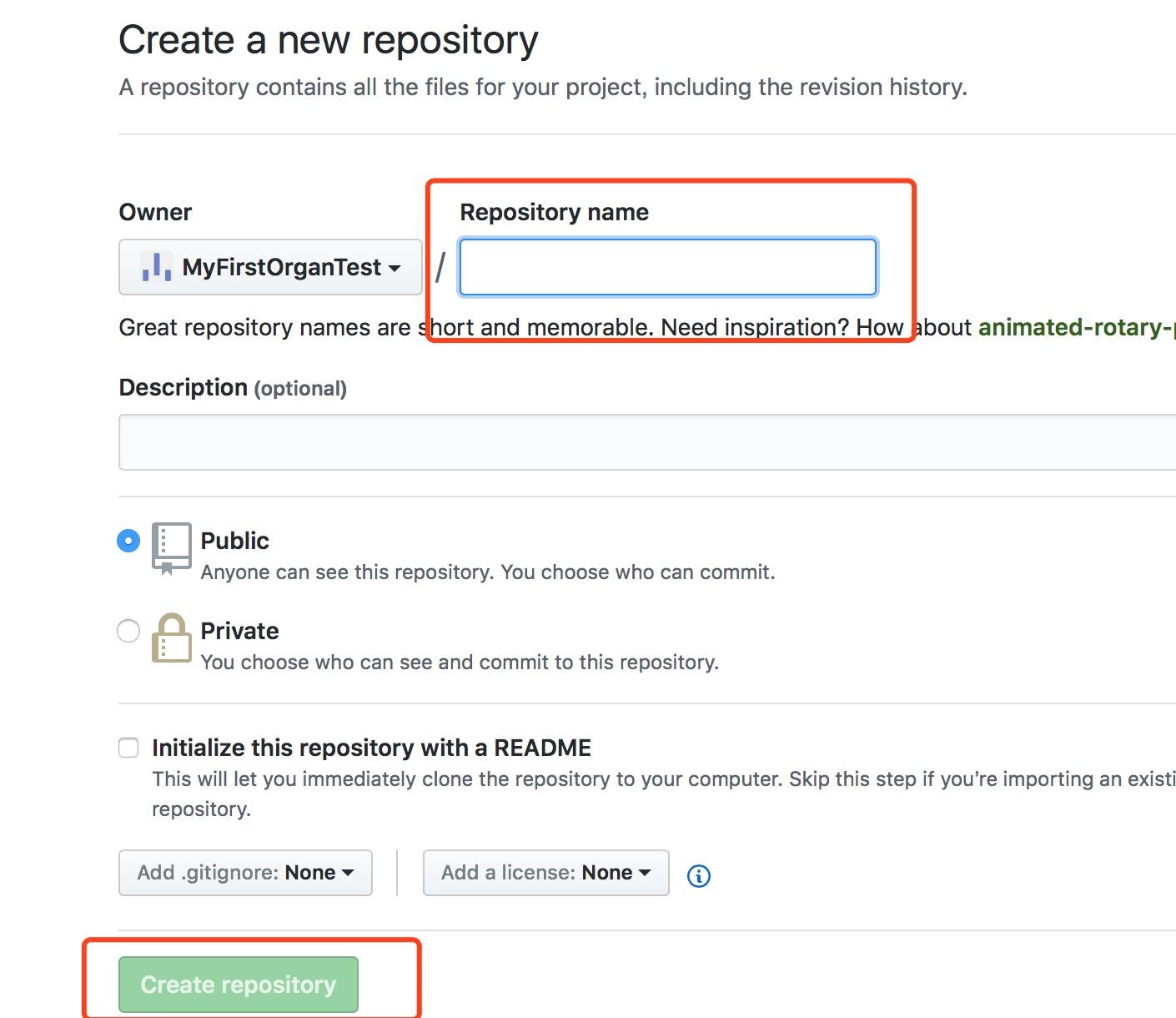Use the suggested animated-rotary name link
This screenshot has height=1018, width=1176.
tap(1076, 327)
